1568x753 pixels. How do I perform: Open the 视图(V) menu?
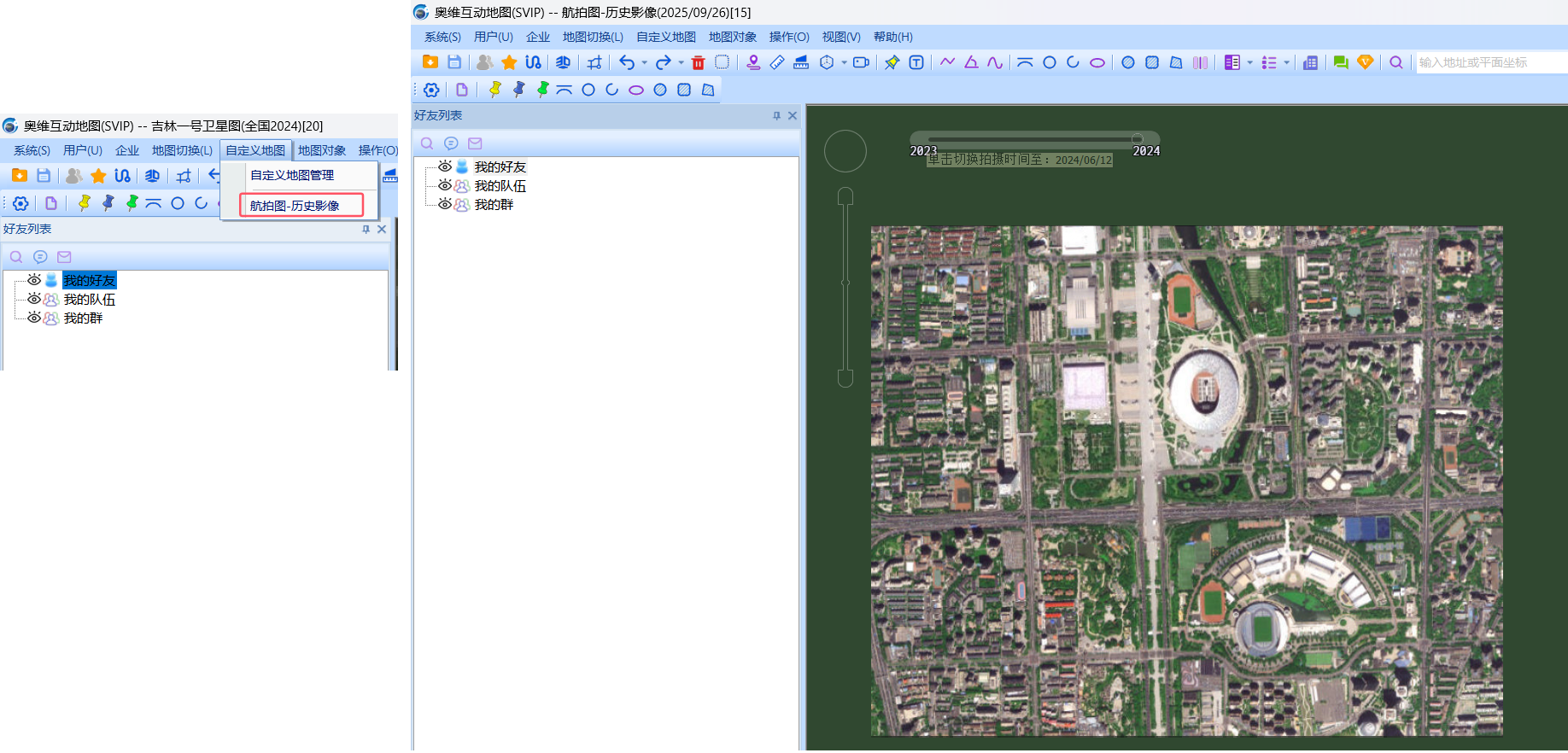point(840,37)
